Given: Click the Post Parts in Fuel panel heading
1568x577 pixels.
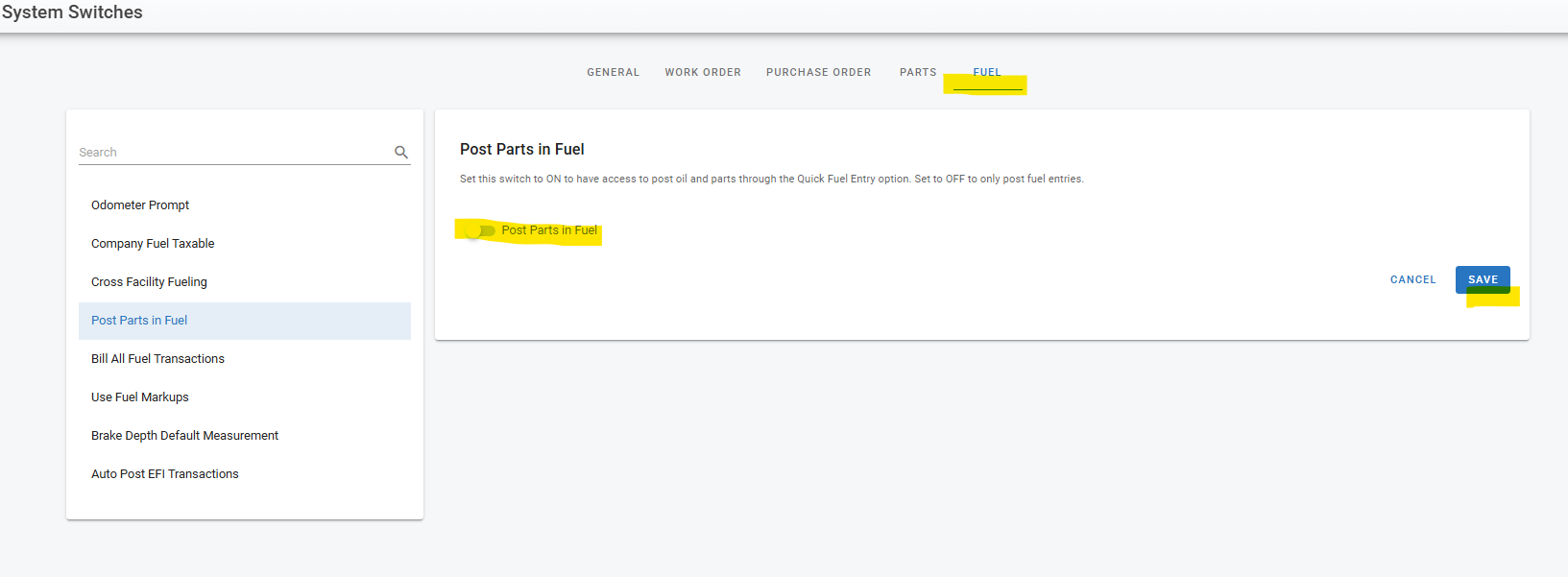Looking at the screenshot, I should [x=521, y=150].
